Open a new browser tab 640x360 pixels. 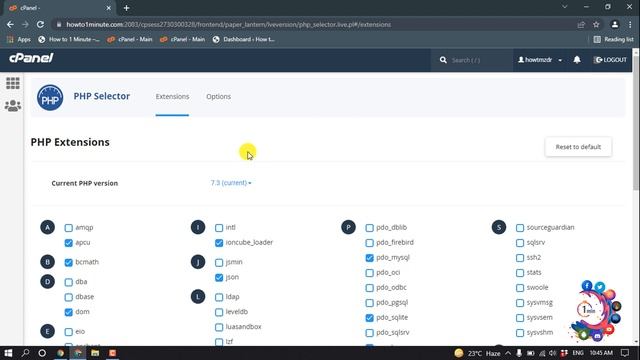[x=127, y=8]
